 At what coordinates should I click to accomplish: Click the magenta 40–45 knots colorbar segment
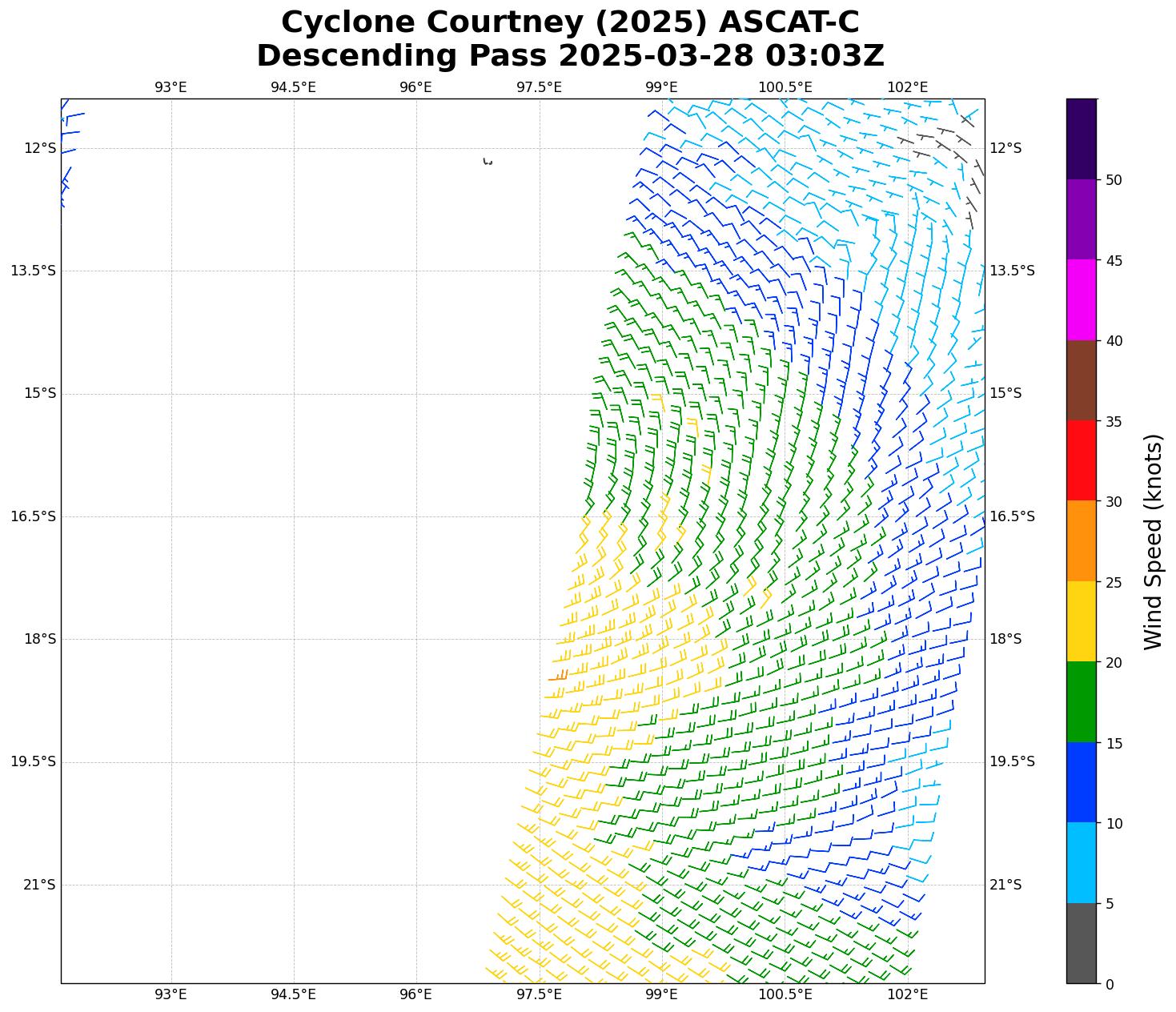pos(1081,299)
